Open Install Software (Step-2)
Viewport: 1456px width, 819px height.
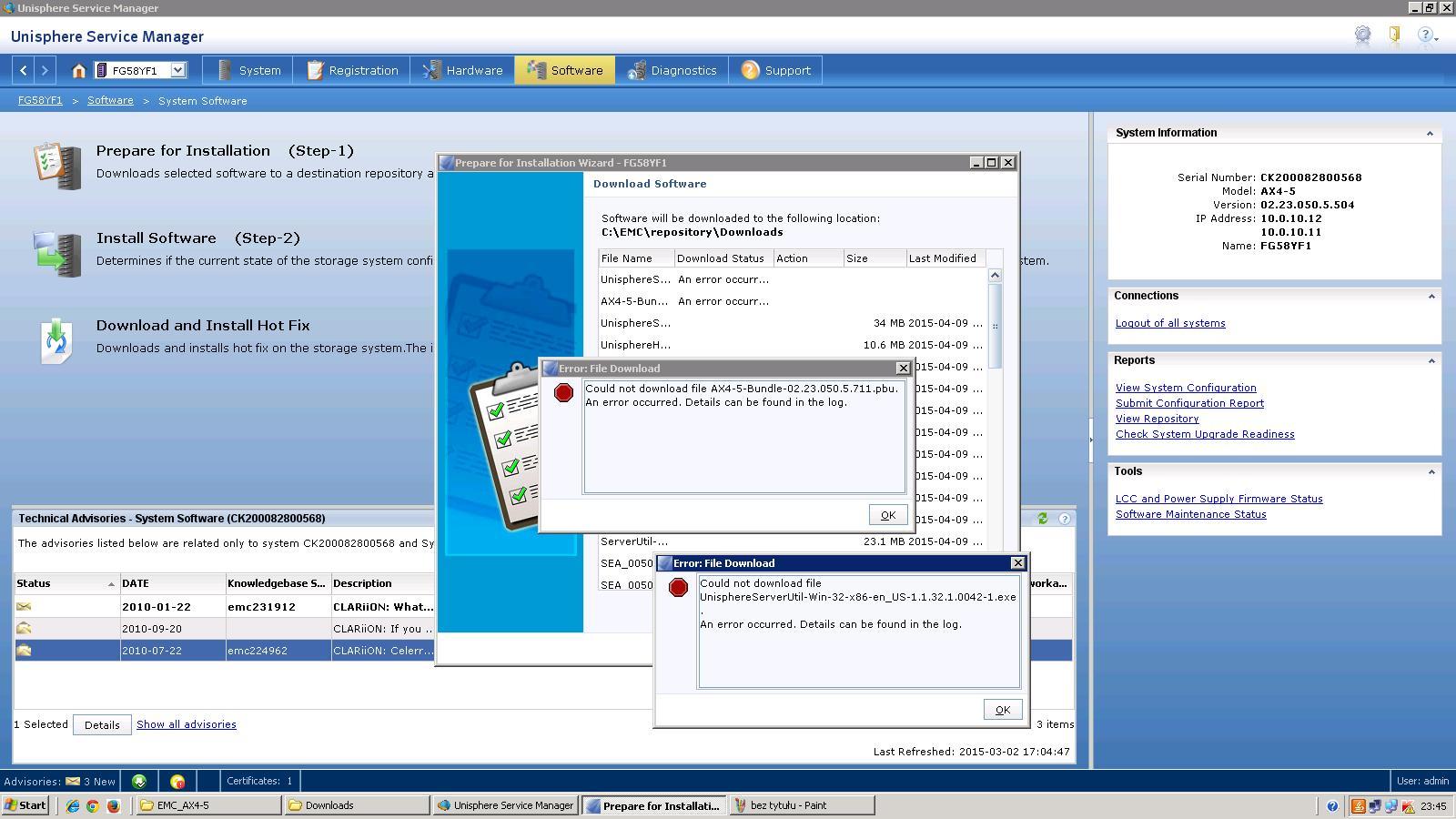(198, 238)
